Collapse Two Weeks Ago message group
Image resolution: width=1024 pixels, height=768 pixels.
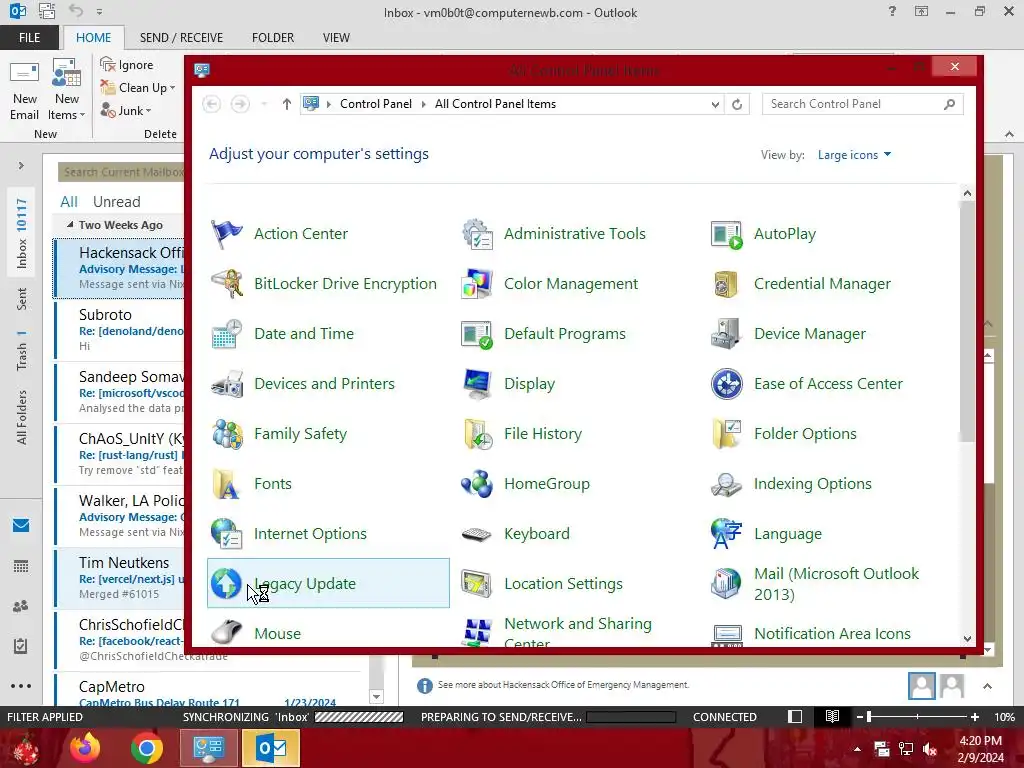[70, 225]
